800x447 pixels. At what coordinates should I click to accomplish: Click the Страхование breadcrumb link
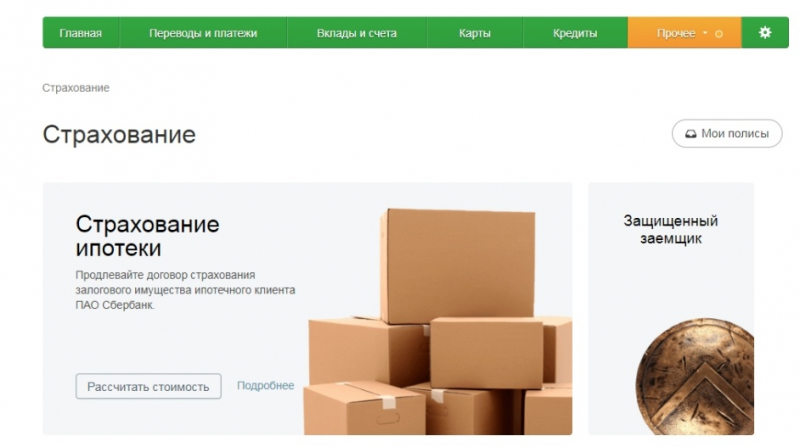pyautogui.click(x=76, y=88)
